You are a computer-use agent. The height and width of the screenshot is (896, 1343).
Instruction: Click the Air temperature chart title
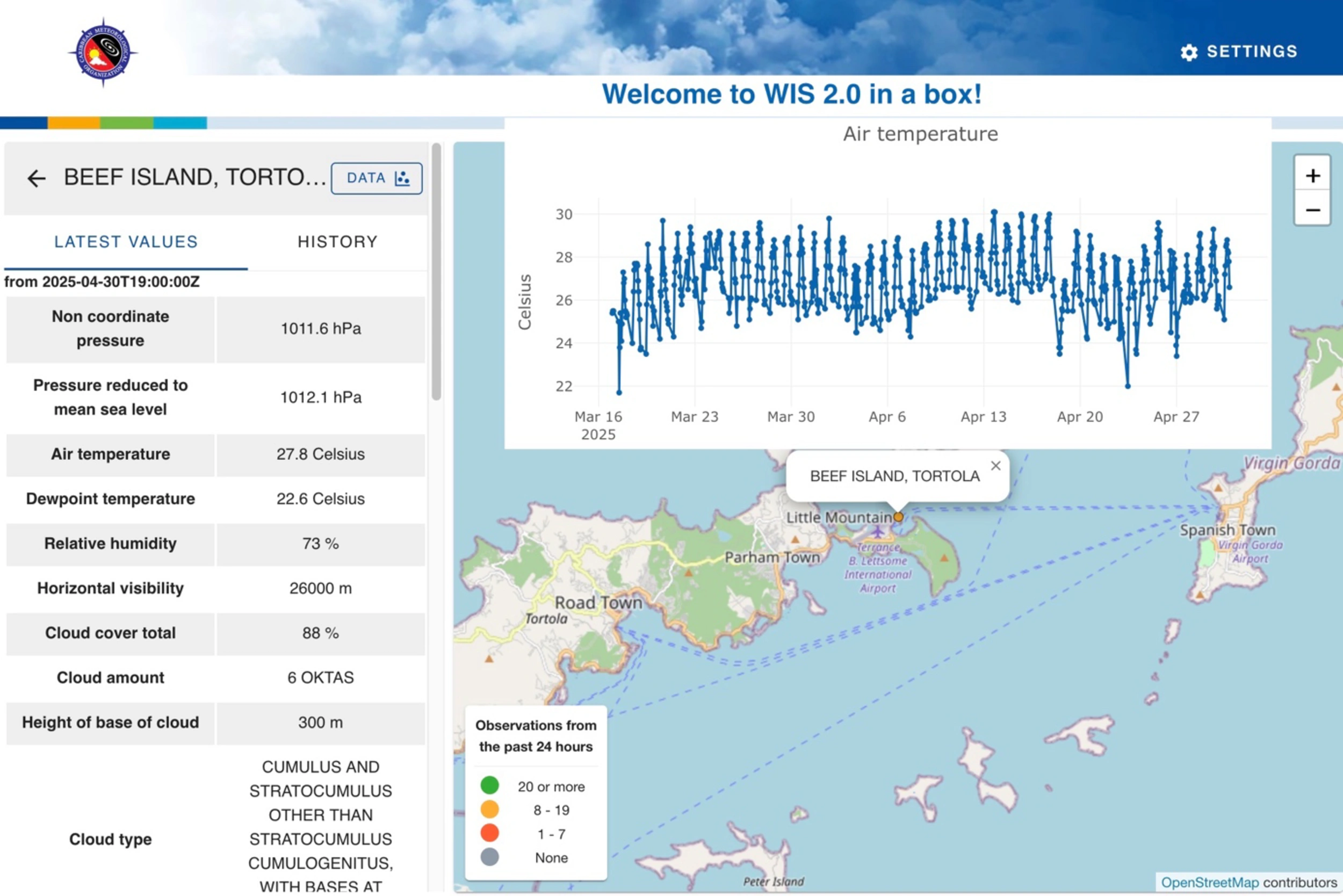(920, 134)
